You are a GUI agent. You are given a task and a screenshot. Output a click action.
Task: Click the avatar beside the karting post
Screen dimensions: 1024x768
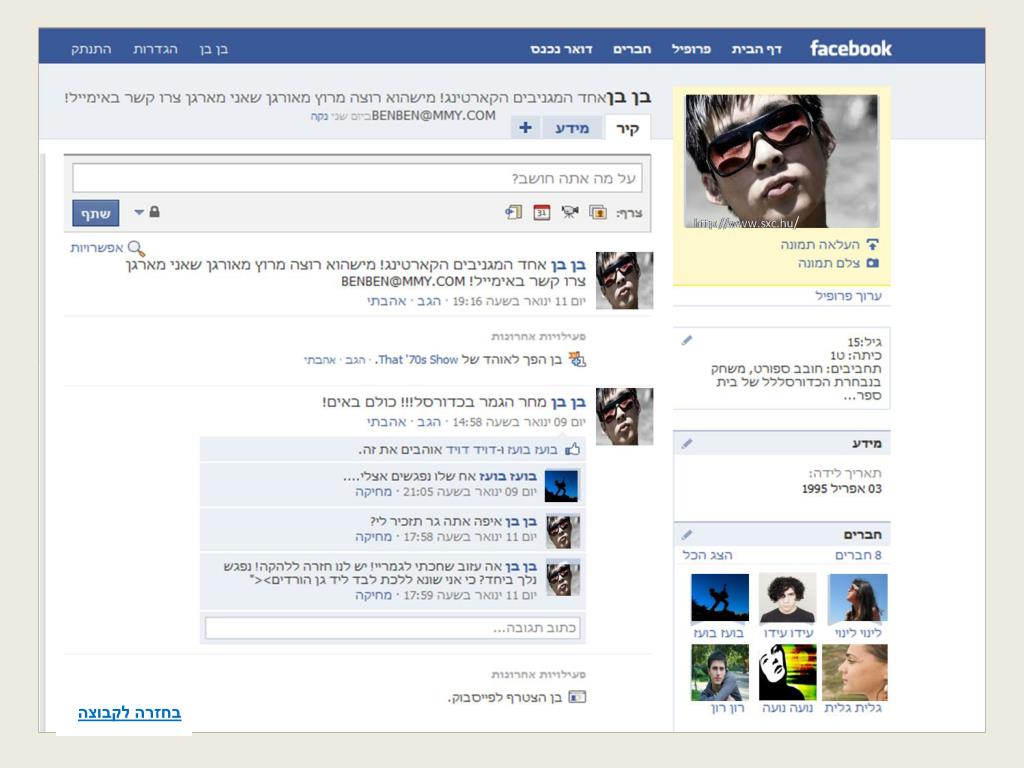click(x=624, y=281)
